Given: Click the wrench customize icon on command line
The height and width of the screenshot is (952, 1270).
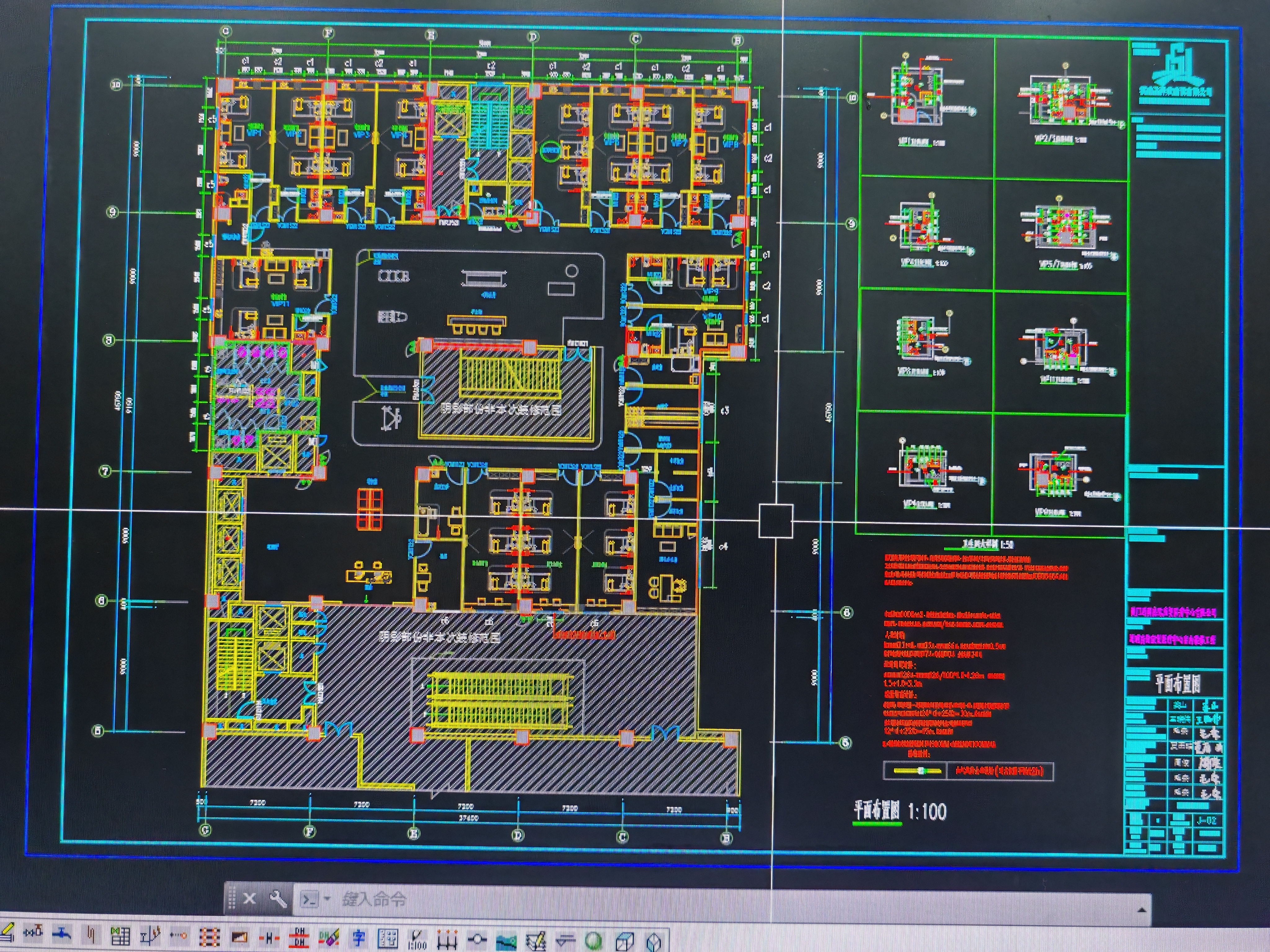Looking at the screenshot, I should coord(278,899).
